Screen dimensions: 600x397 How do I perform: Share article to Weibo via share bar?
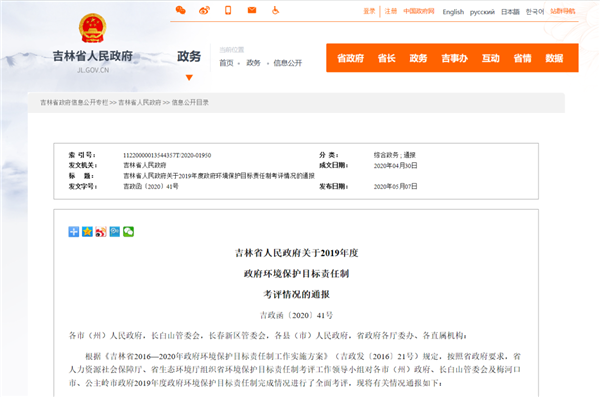(x=101, y=232)
